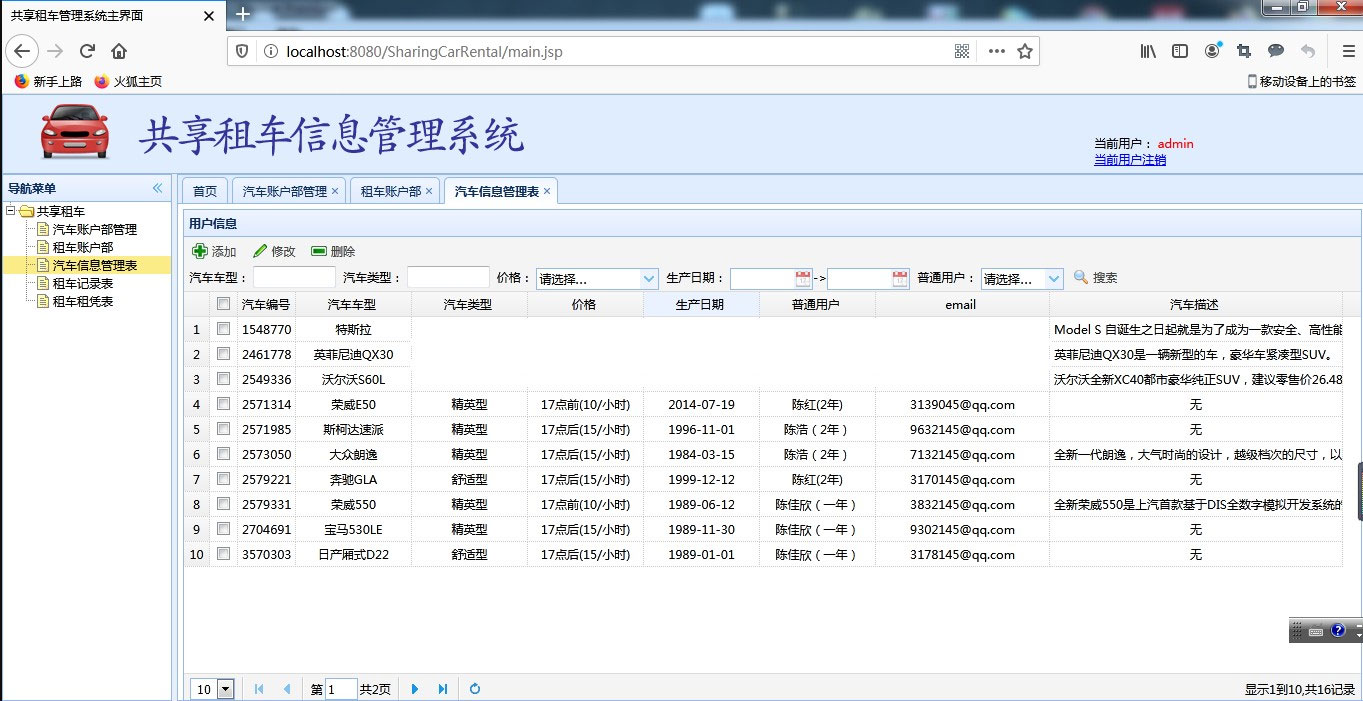Click the next page arrow icon
Viewport: 1363px width, 701px height.
coord(414,688)
